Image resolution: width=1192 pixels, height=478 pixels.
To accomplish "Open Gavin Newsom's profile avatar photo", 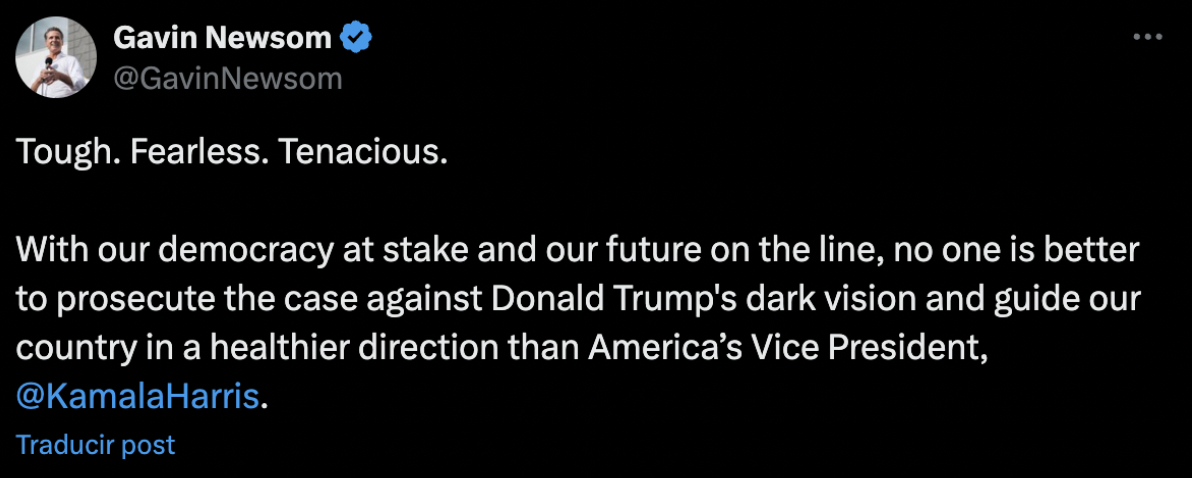I will [55, 57].
